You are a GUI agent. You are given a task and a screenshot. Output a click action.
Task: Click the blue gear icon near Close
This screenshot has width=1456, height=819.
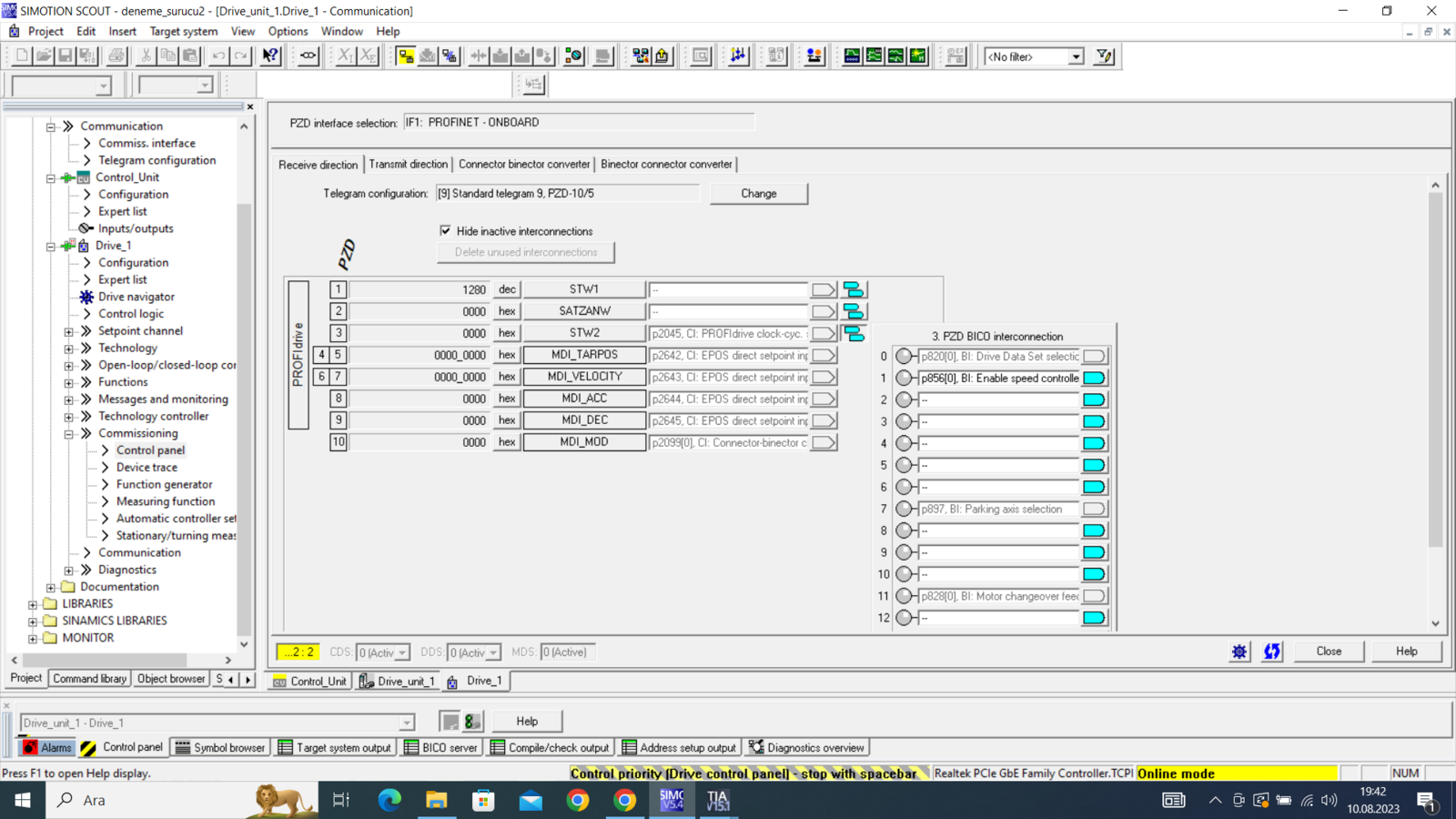(1239, 652)
